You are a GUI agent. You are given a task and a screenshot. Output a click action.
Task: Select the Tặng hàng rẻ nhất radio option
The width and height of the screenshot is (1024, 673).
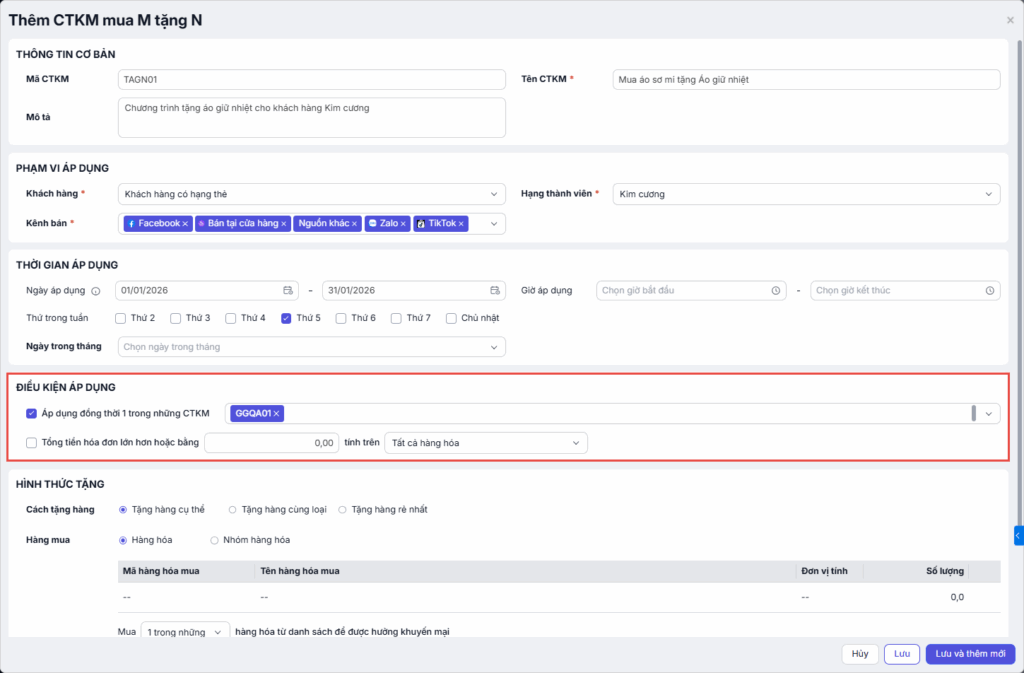coord(343,510)
